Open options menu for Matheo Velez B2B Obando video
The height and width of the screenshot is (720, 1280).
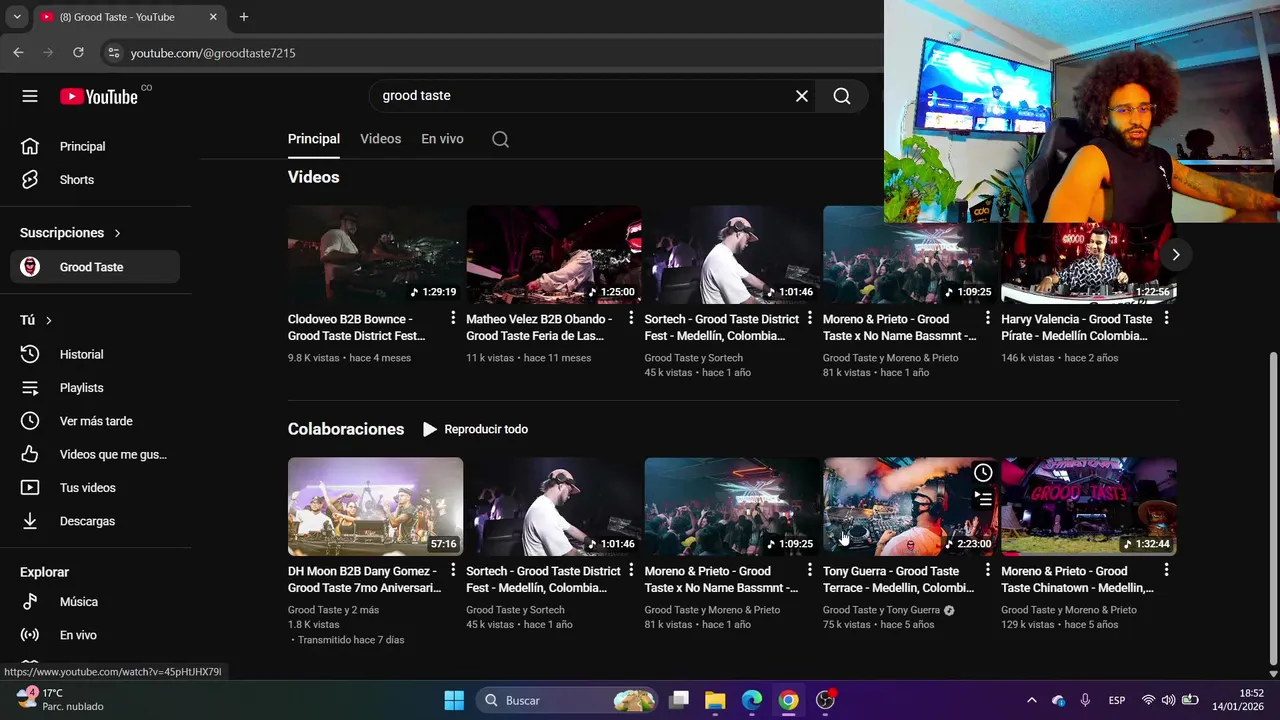[631, 318]
